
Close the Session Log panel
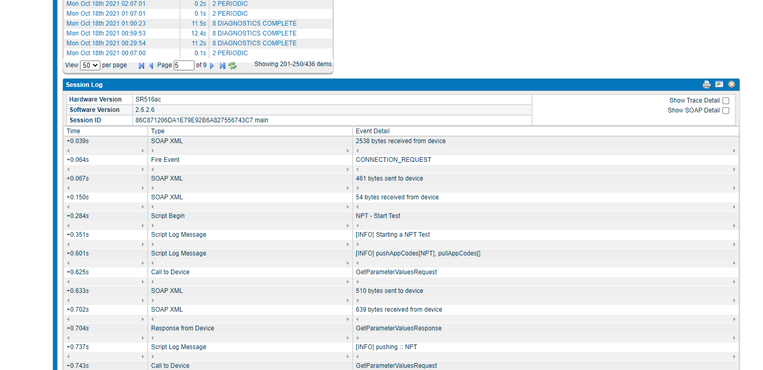731,85
